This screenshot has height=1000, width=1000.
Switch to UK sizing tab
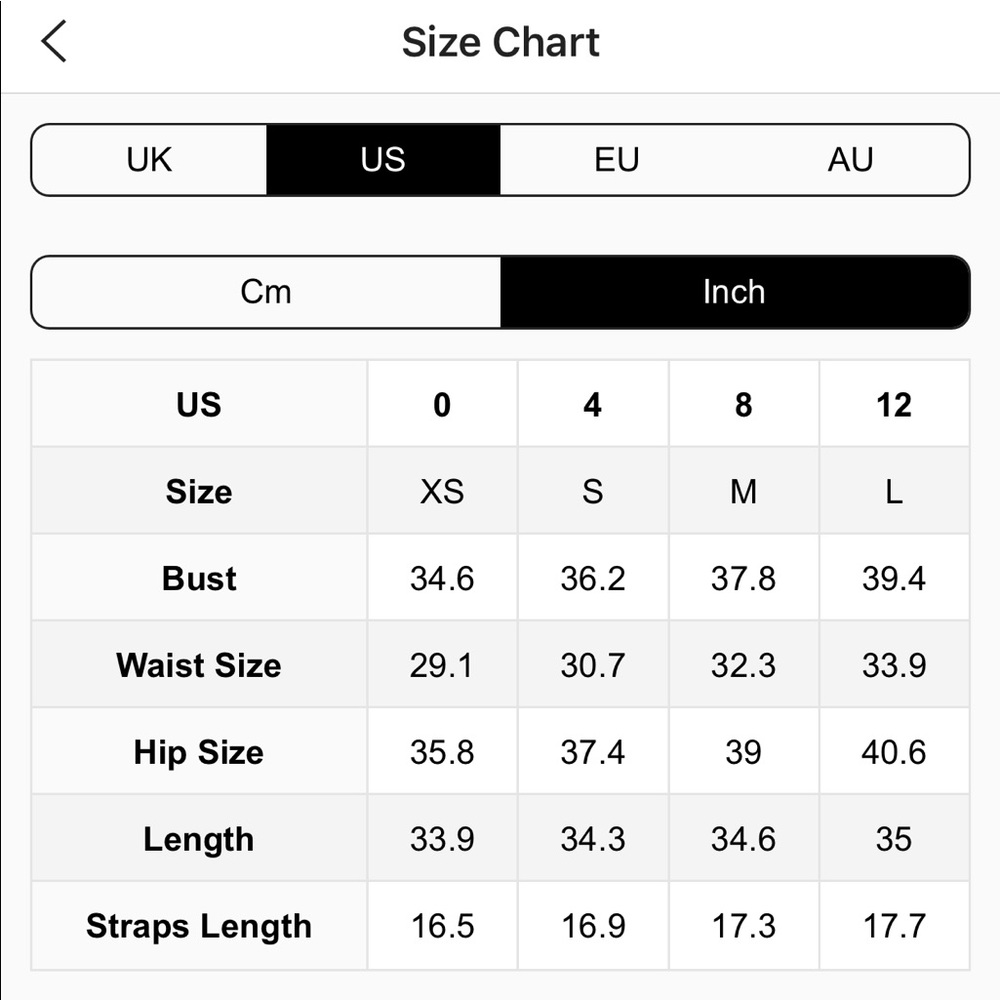(x=149, y=160)
